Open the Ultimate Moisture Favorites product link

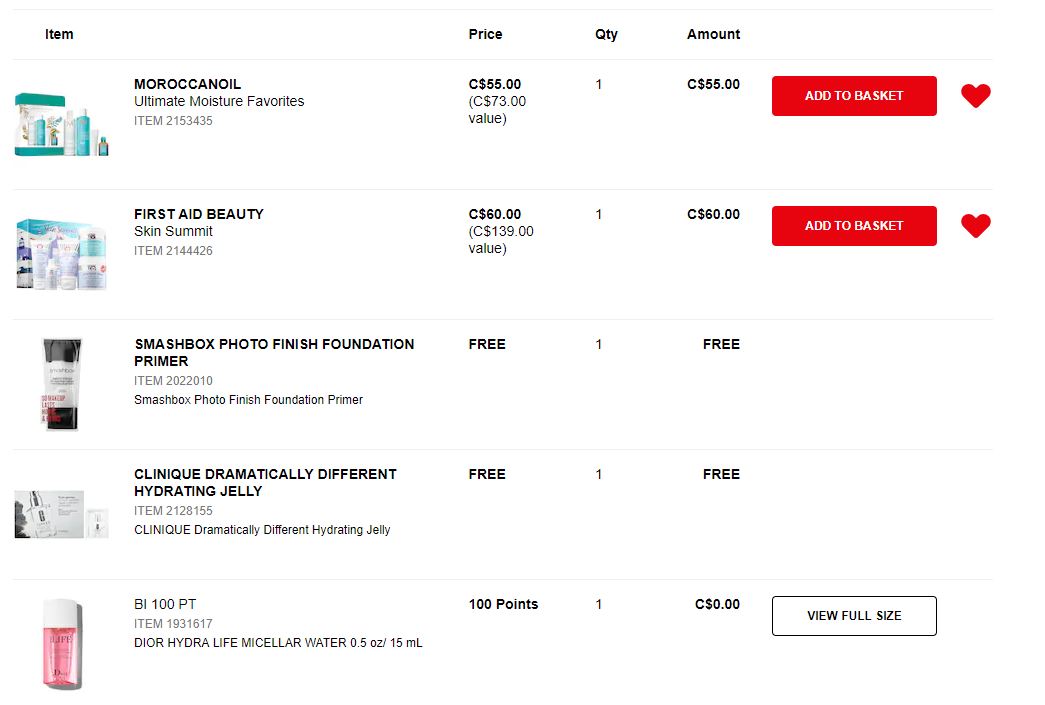219,101
